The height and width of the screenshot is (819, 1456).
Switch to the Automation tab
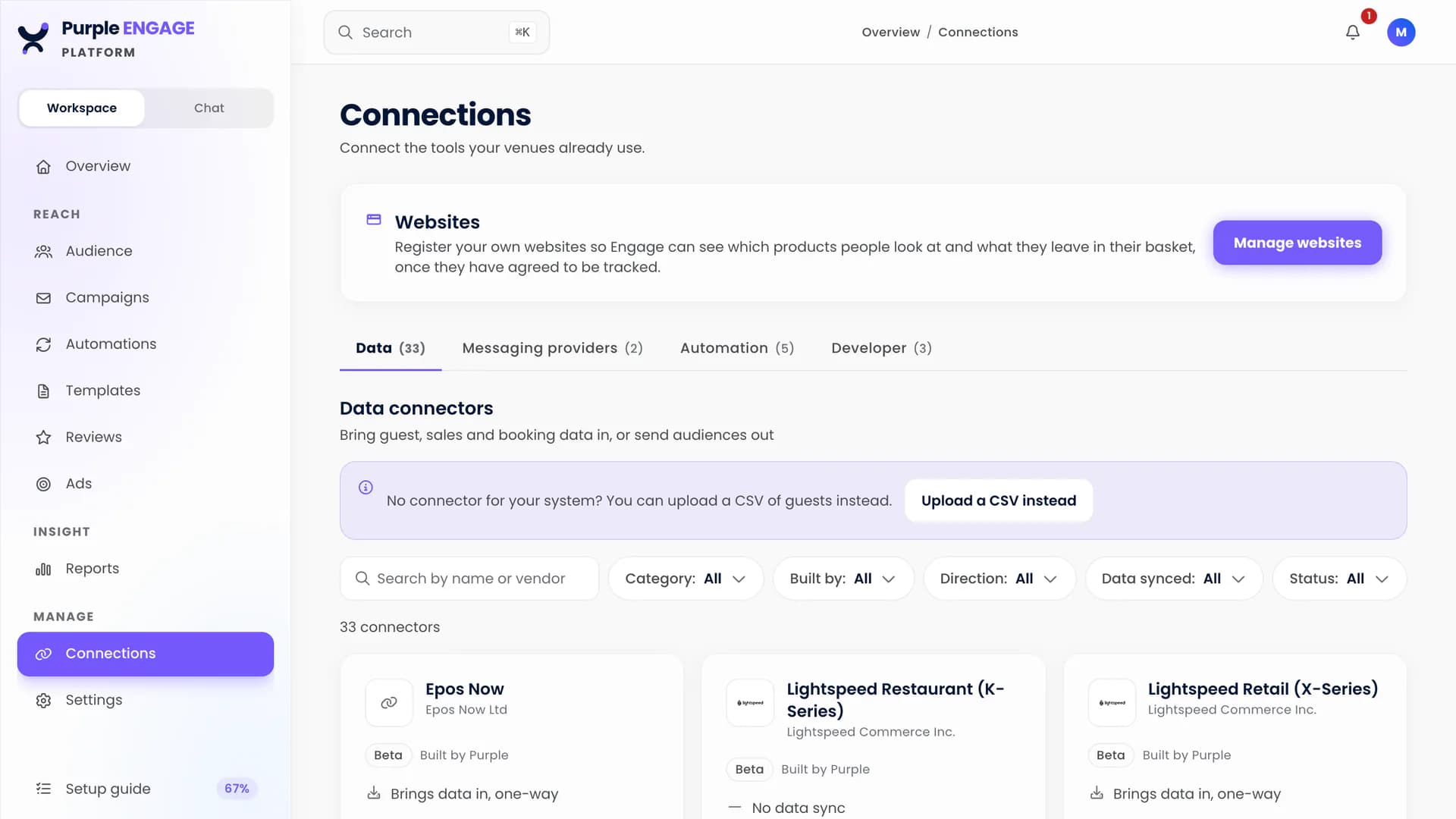[736, 348]
